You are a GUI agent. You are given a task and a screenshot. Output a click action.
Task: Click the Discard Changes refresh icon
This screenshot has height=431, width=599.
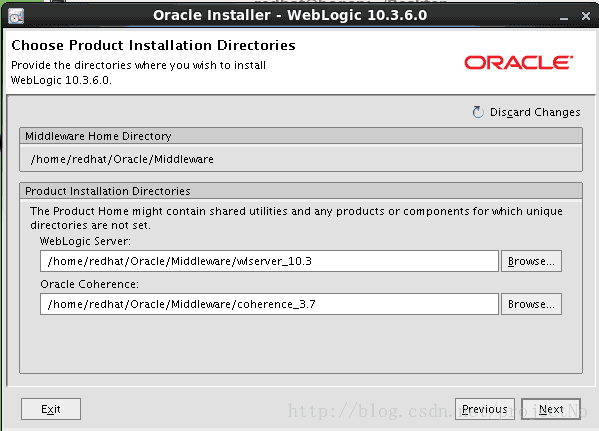pyautogui.click(x=478, y=112)
